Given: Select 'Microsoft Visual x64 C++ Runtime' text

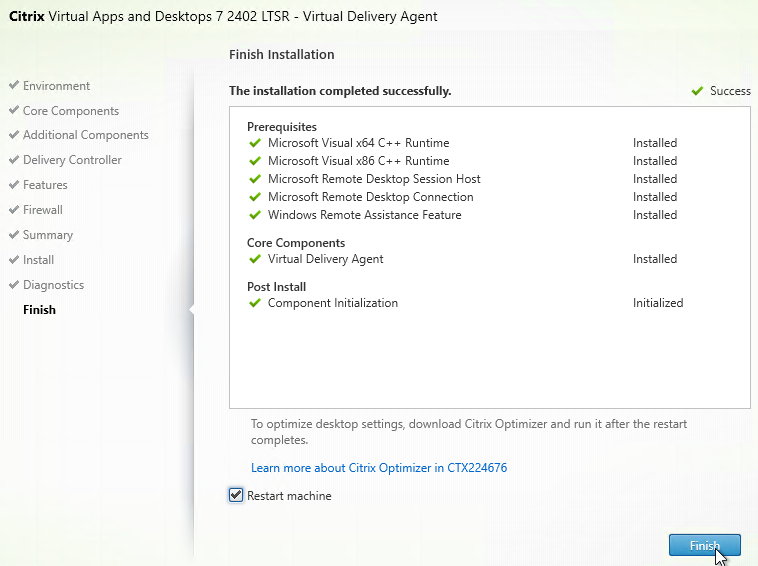Looking at the screenshot, I should coord(359,143).
